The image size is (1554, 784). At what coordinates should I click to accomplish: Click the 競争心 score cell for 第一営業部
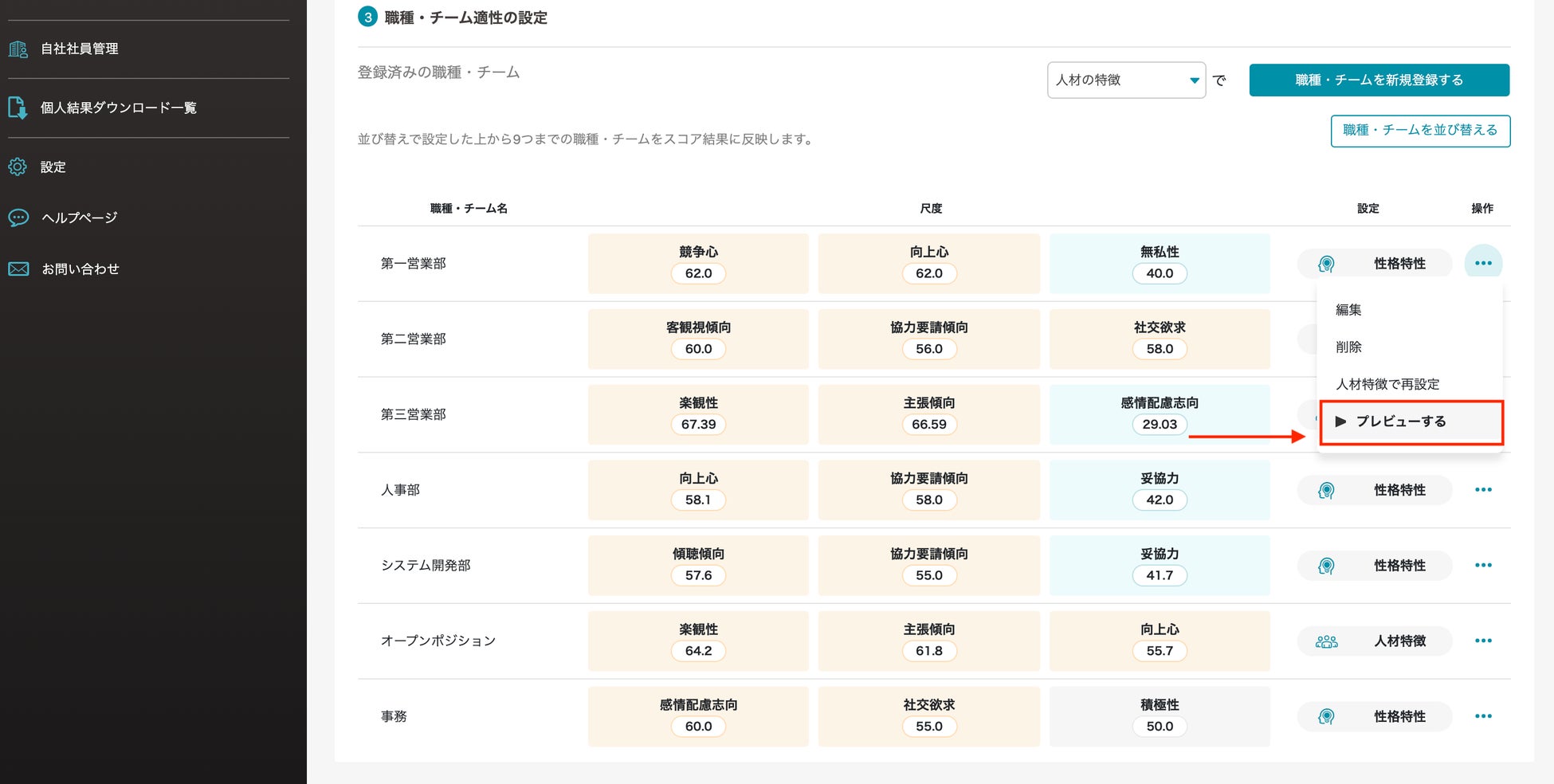698,263
